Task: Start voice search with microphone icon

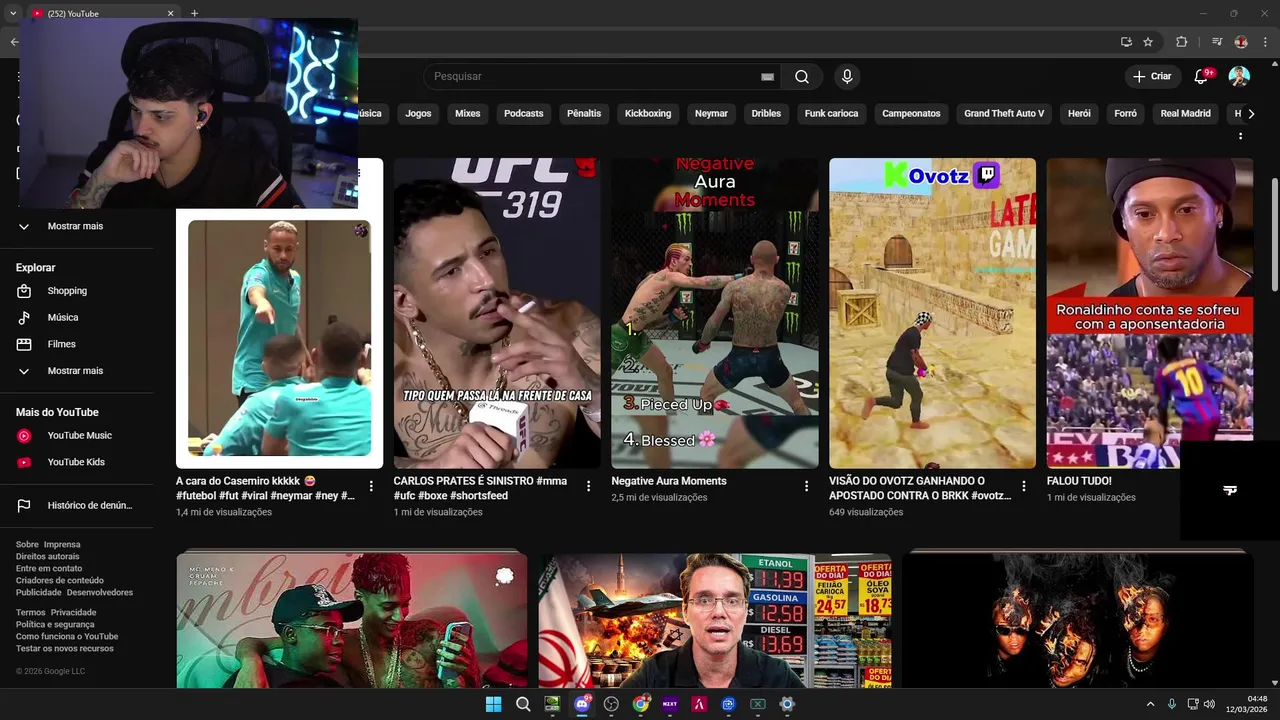Action: [847, 77]
